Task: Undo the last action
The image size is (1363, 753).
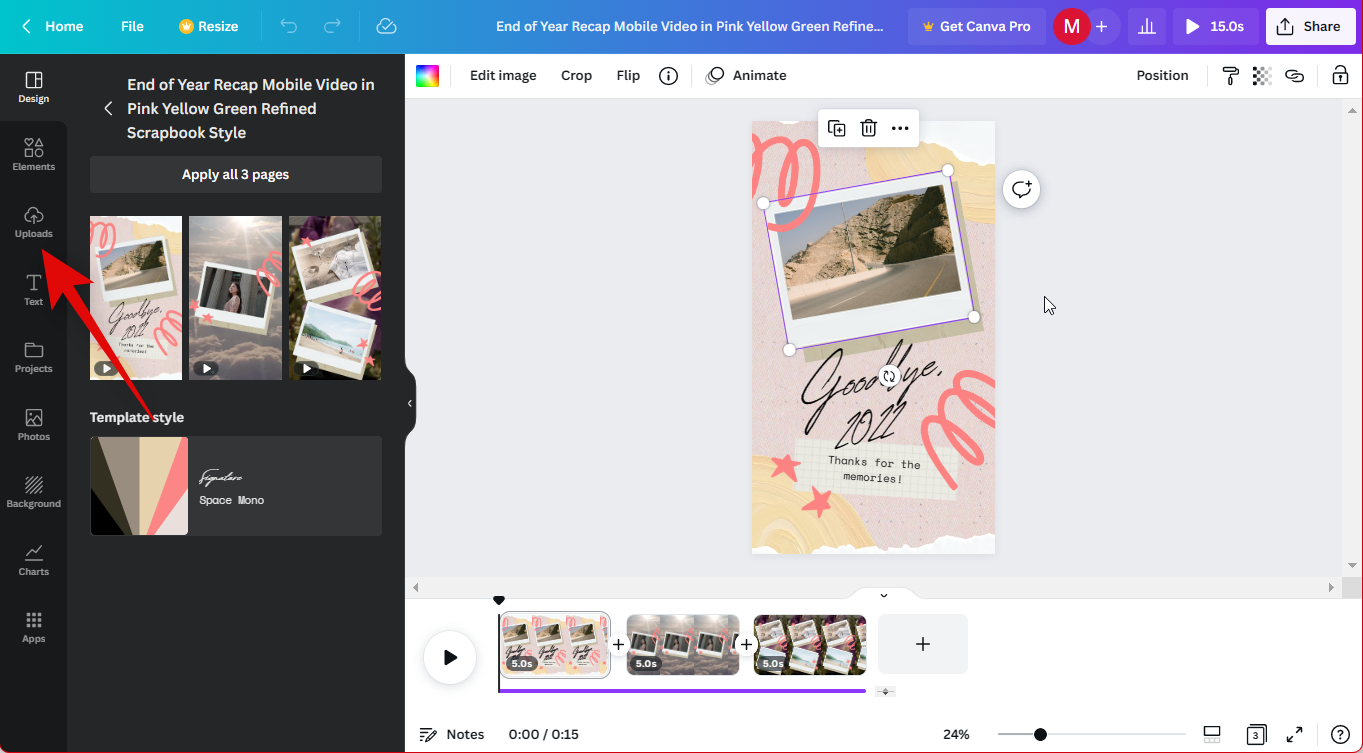Action: 289,27
